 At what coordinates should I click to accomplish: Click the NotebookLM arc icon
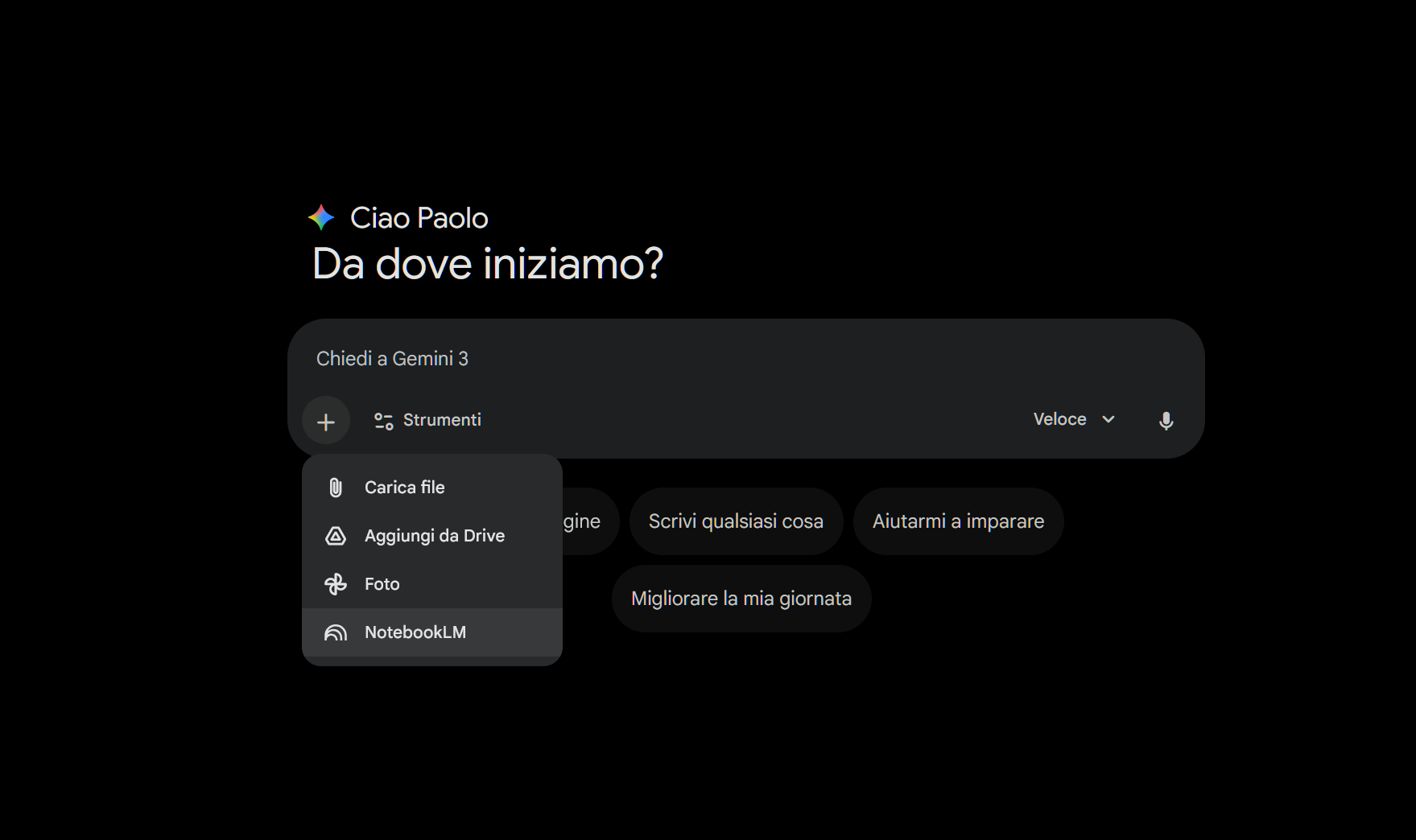click(x=336, y=632)
